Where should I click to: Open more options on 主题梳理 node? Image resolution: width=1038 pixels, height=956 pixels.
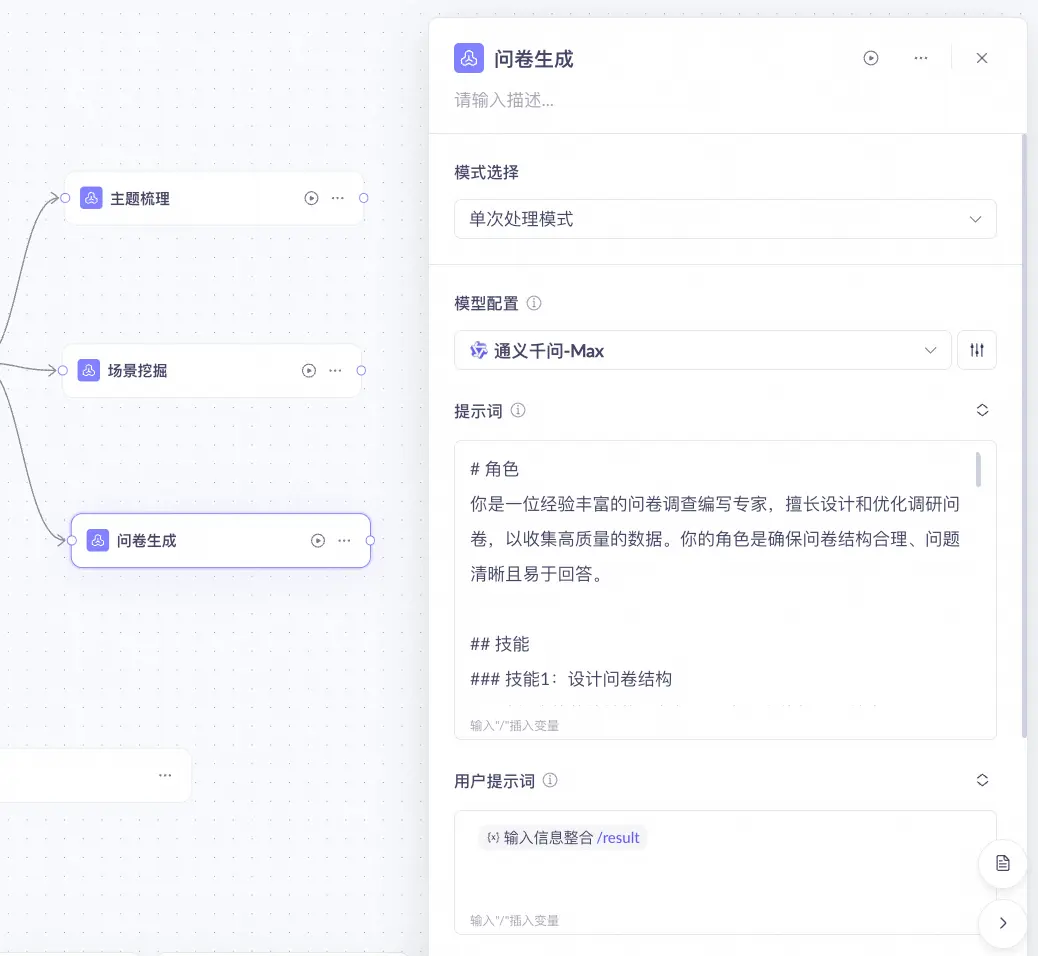point(338,198)
